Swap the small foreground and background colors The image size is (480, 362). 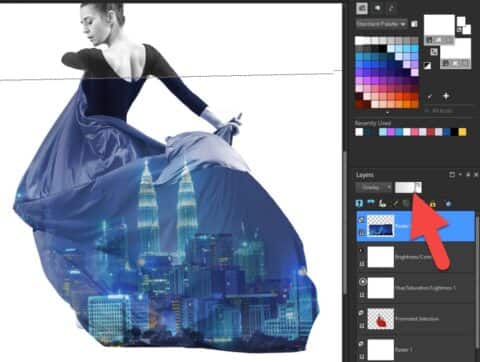click(x=459, y=30)
